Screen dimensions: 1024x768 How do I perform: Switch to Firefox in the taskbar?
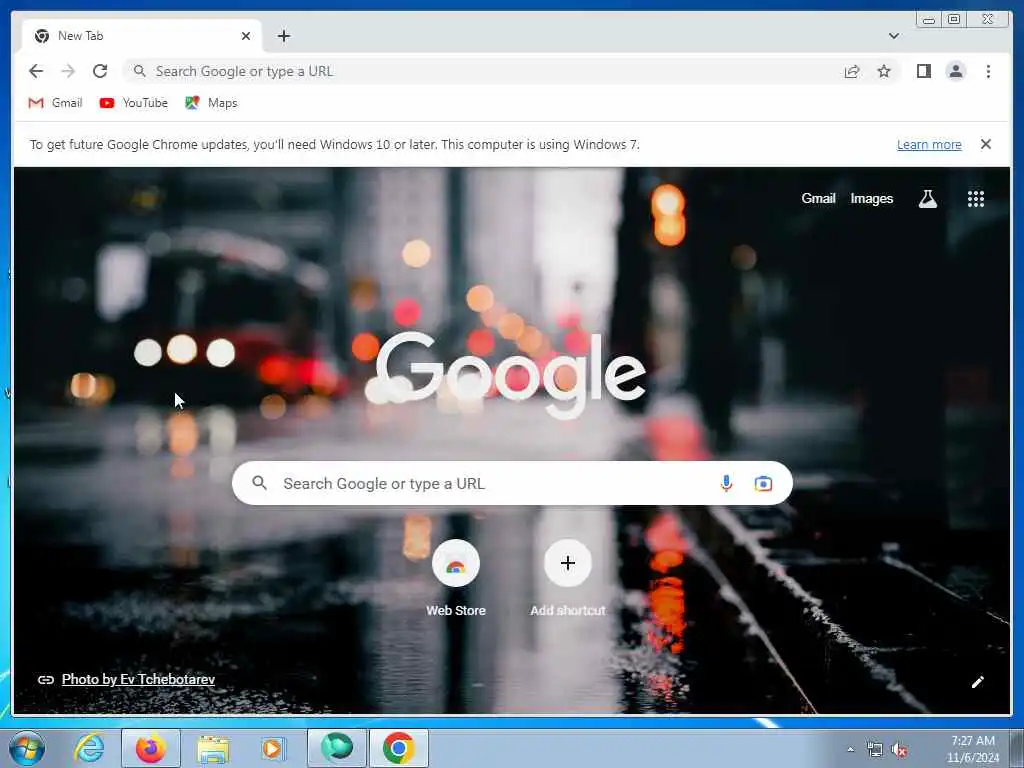click(x=150, y=748)
